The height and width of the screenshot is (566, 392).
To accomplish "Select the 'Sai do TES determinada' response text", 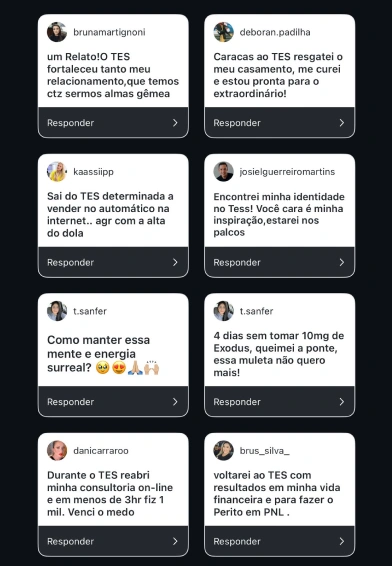I will pyautogui.click(x=110, y=214).
